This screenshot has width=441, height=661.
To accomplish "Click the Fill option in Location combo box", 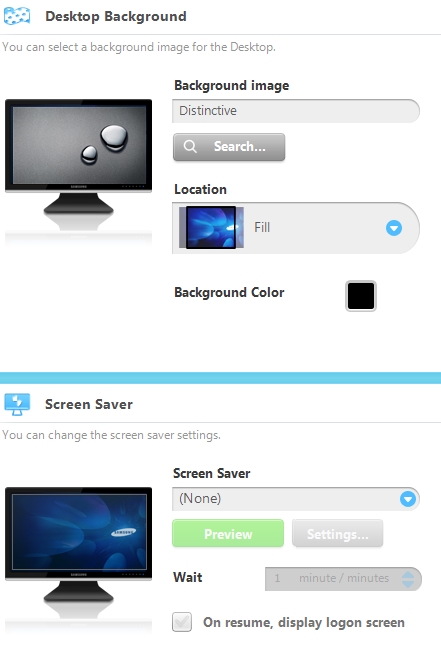I will pyautogui.click(x=296, y=228).
